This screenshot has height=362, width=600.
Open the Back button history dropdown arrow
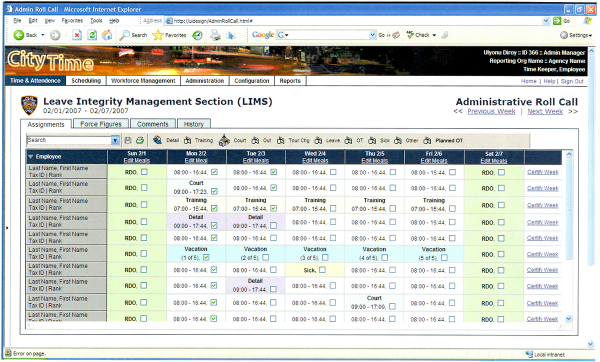[42, 35]
